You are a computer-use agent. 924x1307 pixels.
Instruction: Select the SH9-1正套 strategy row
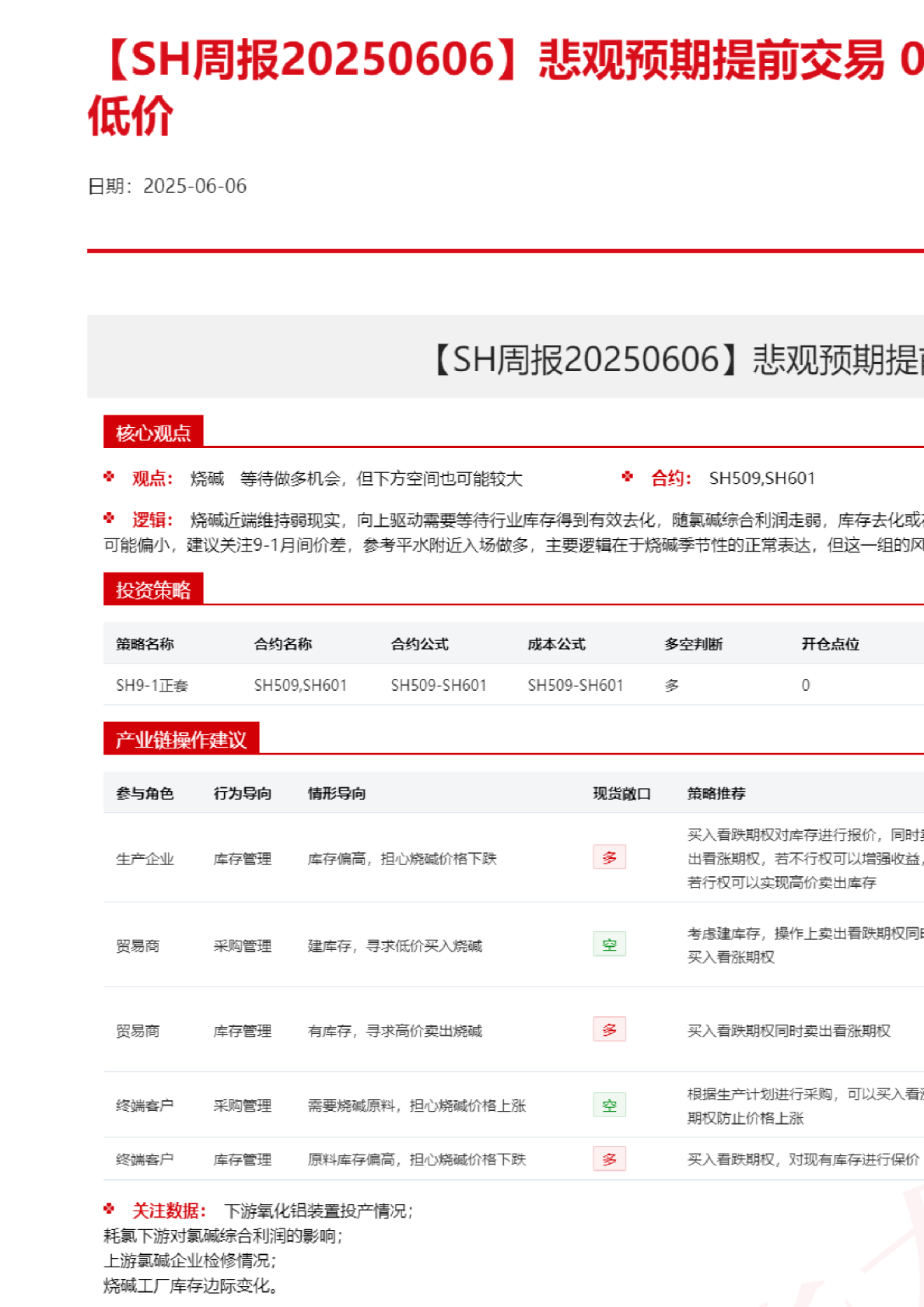(152, 685)
